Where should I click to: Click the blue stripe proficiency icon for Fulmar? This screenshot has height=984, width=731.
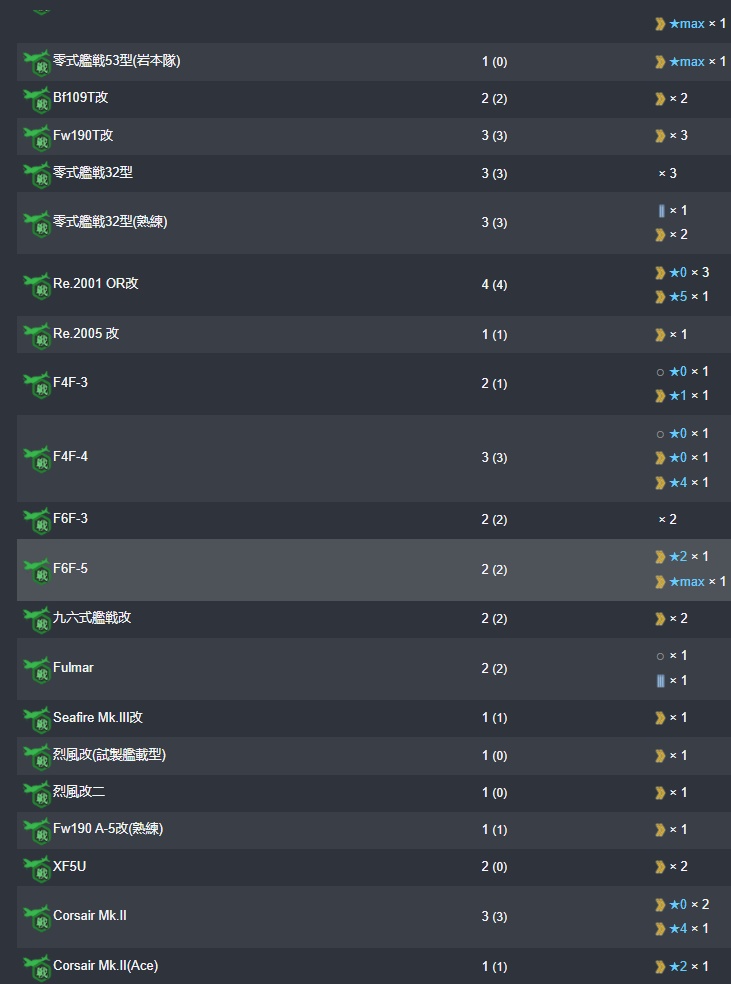[660, 680]
